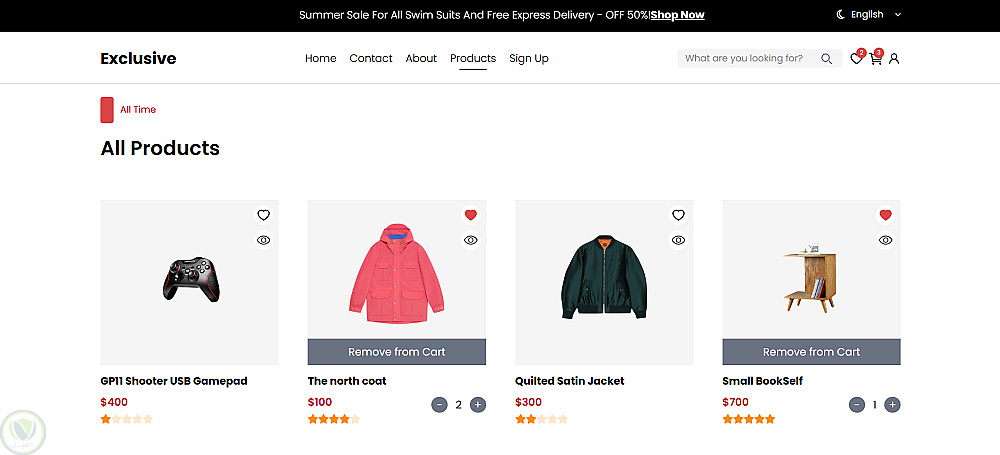Open the Sign Up menu item

pyautogui.click(x=528, y=58)
